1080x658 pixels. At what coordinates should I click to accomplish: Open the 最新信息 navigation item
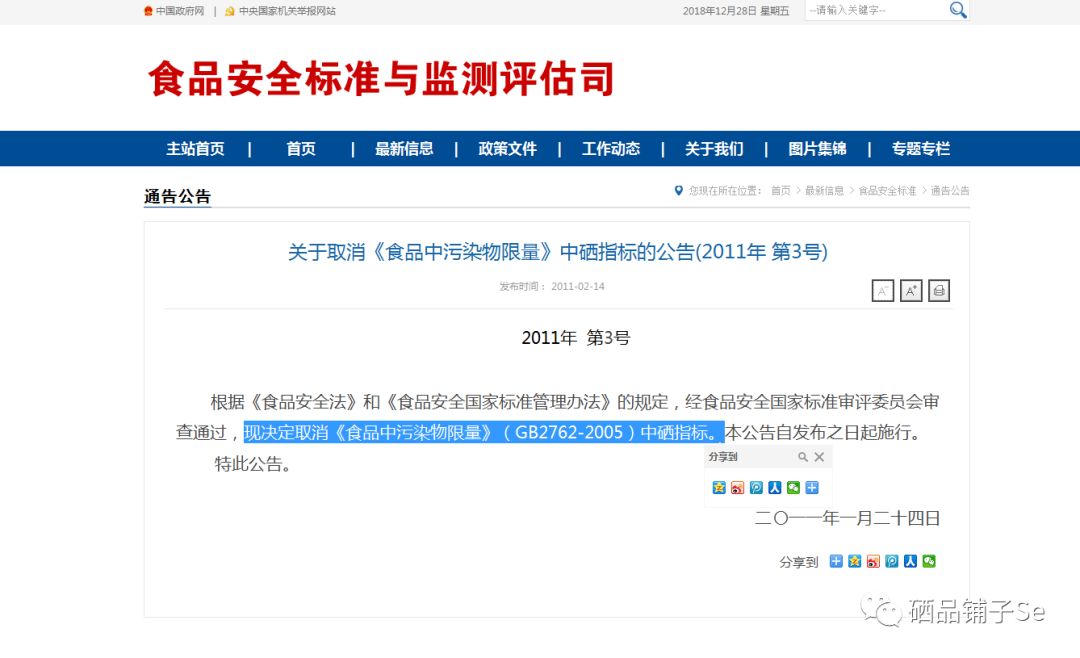point(404,149)
